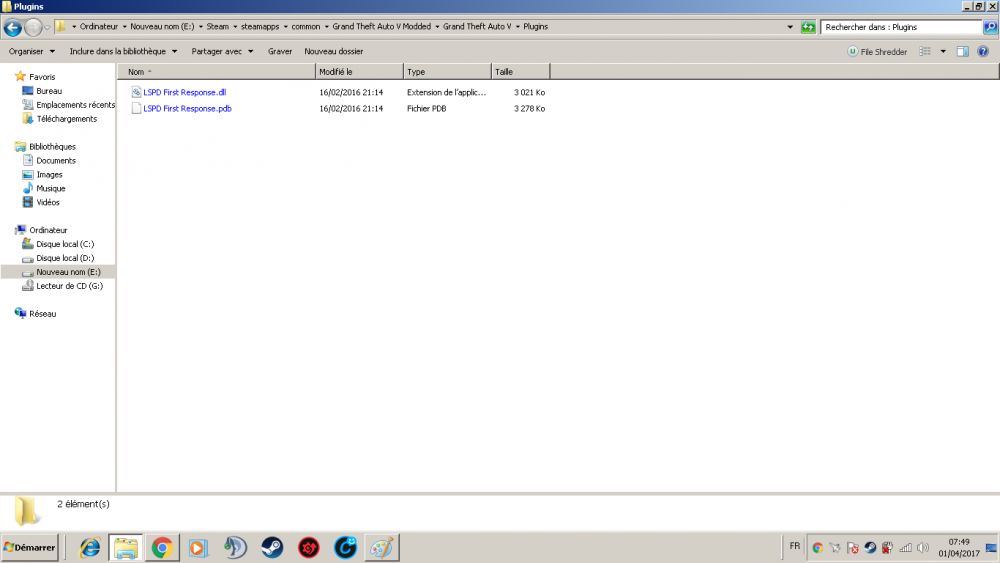Viewport: 1000px width, 563px height.
Task: Click the network signal tray icon
Action: tap(905, 548)
